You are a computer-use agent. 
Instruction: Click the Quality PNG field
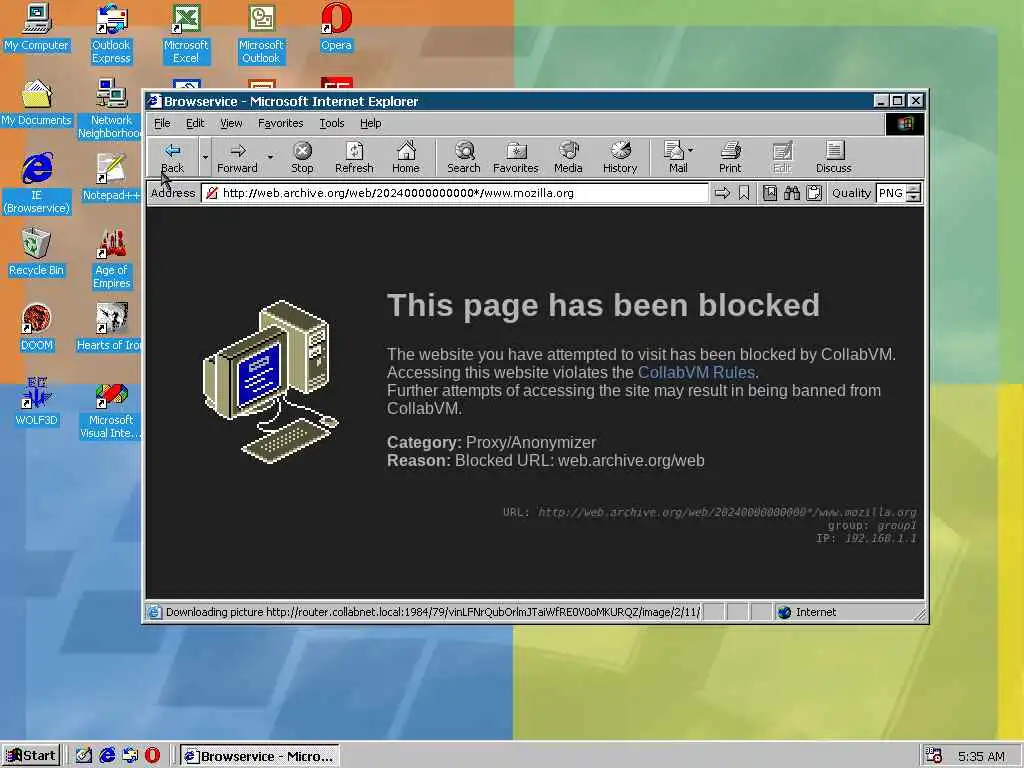tap(891, 193)
